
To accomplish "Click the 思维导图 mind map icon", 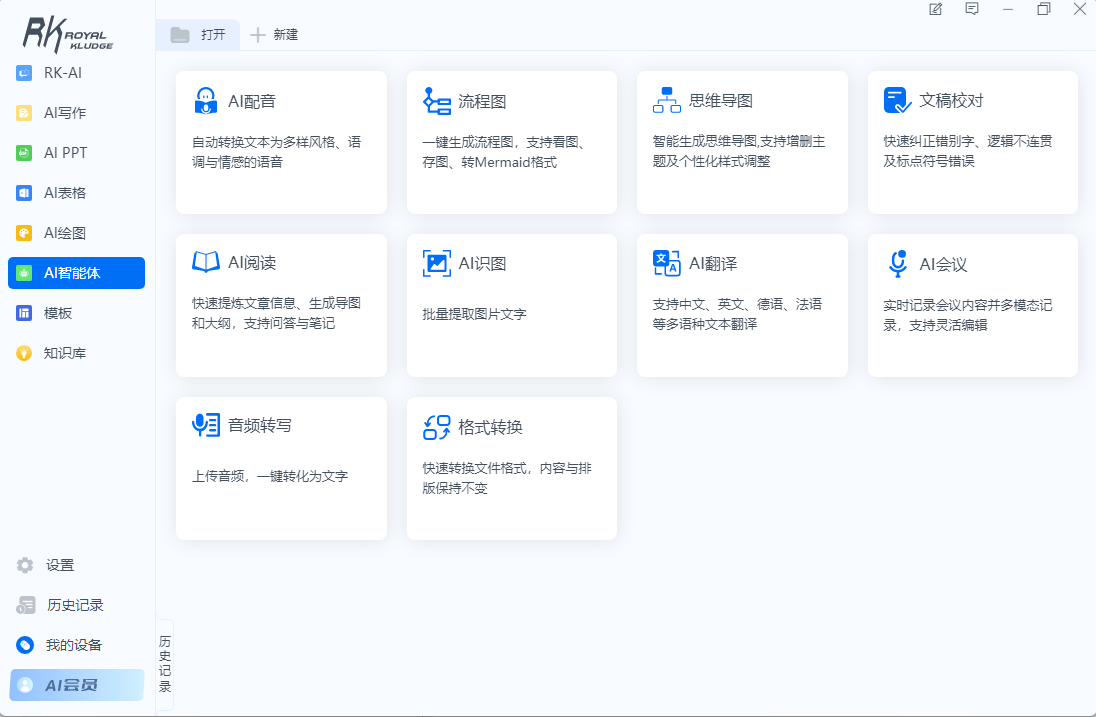I will (667, 100).
